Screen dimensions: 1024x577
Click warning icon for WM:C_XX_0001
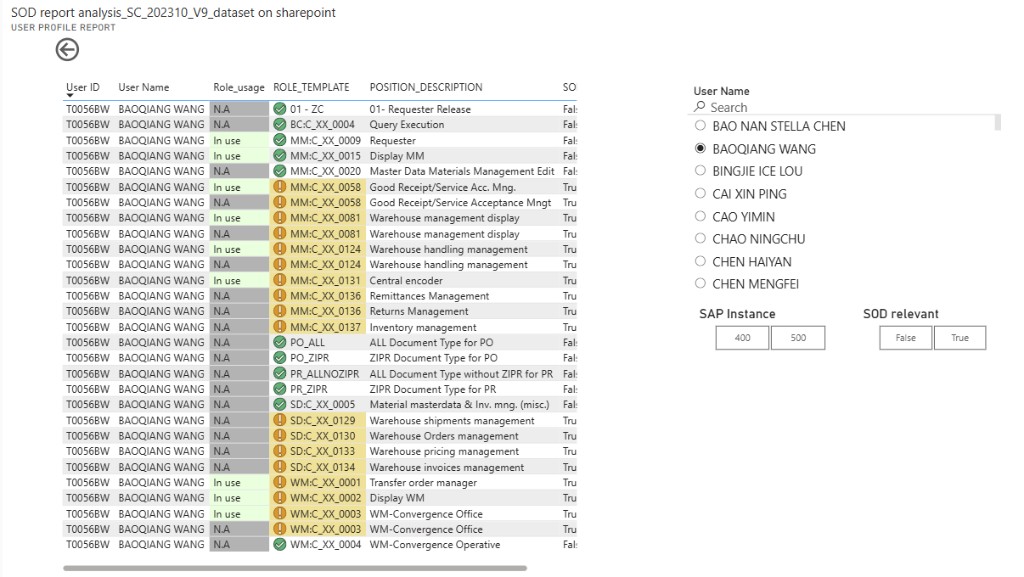pos(280,482)
